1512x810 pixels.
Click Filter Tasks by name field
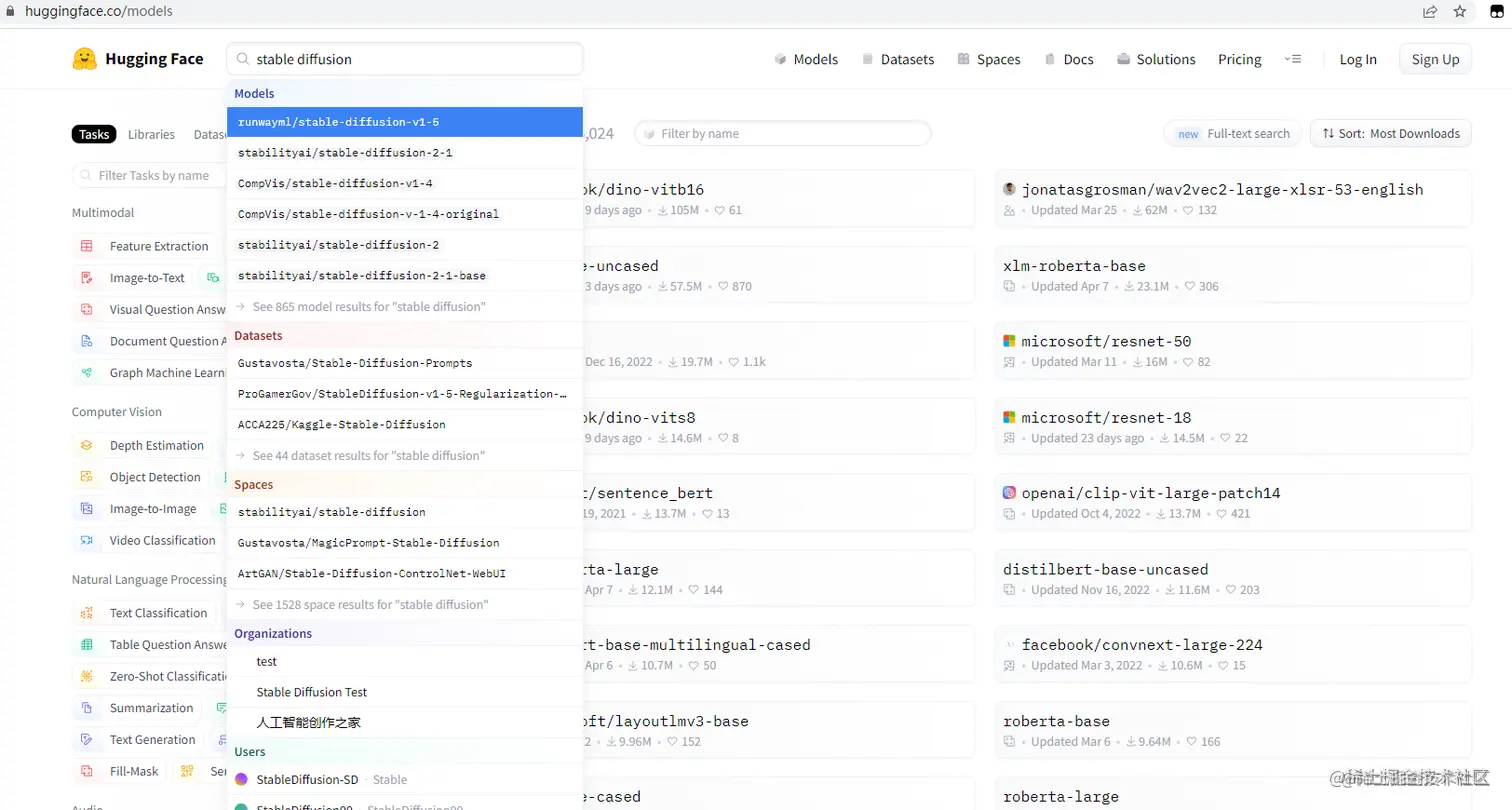150,175
